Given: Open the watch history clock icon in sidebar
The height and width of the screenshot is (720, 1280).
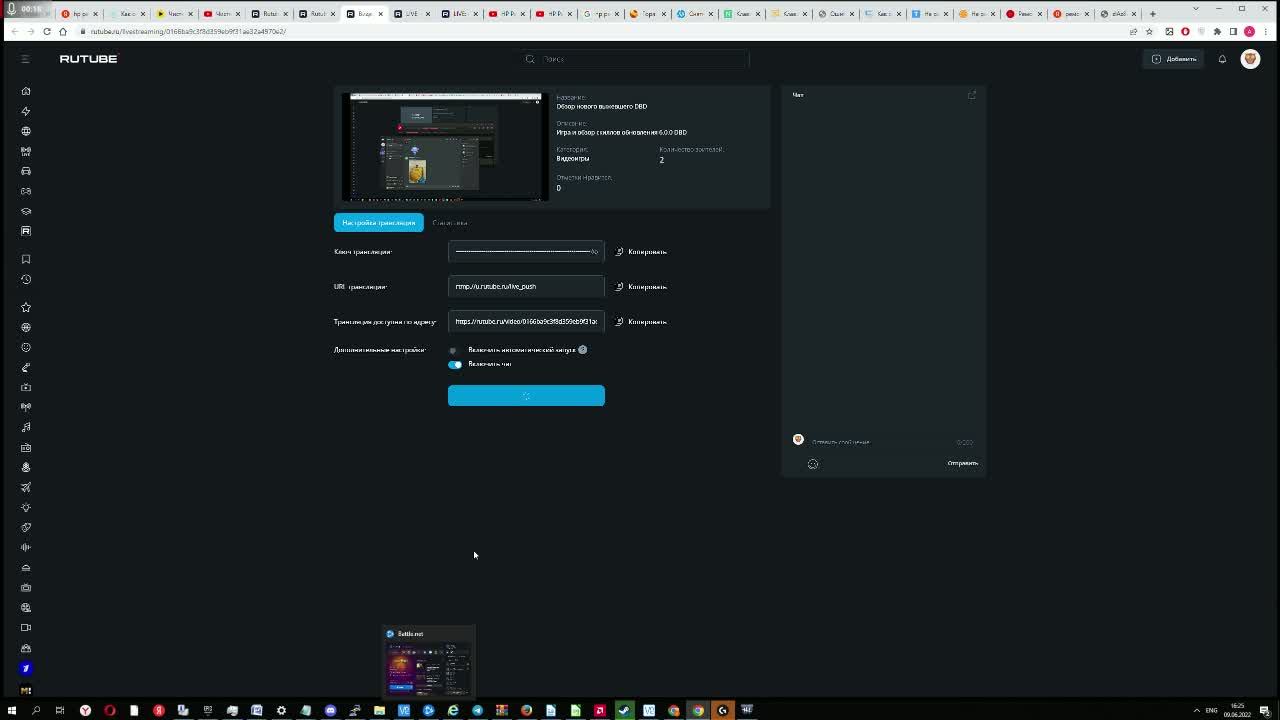Looking at the screenshot, I should point(26,279).
